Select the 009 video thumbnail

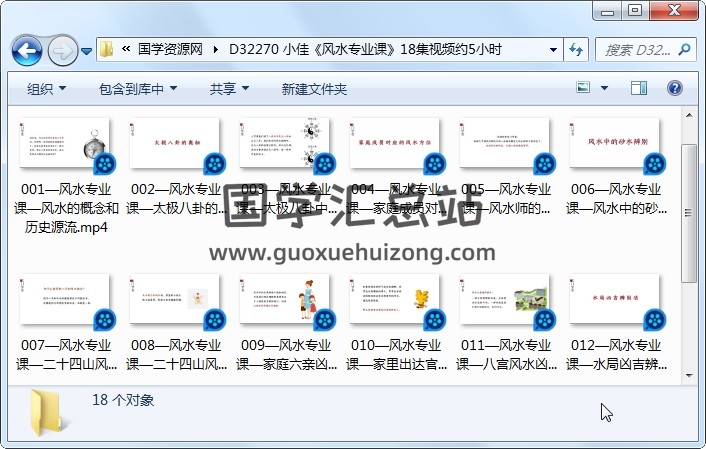point(286,301)
